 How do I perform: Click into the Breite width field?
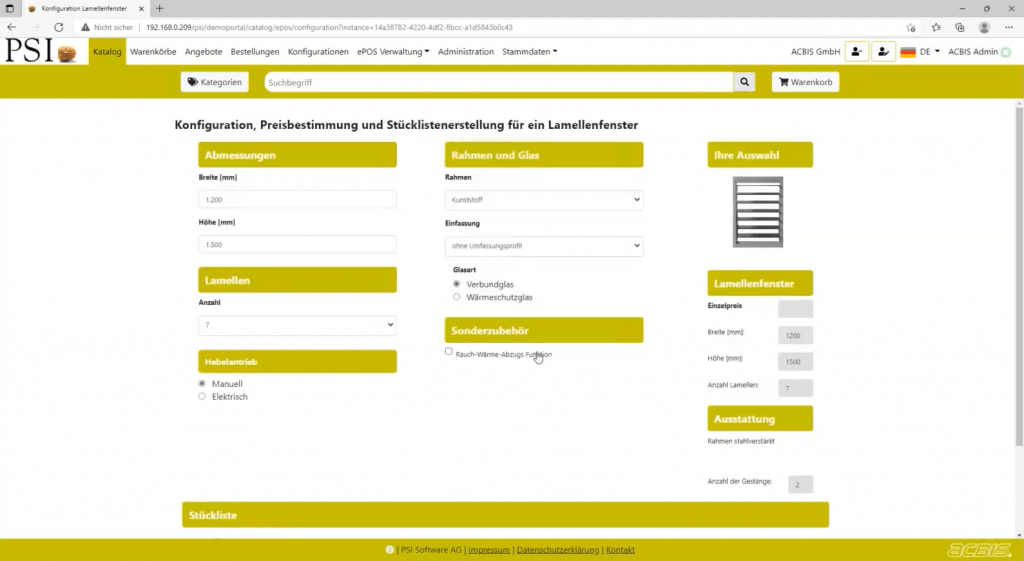[297, 200]
